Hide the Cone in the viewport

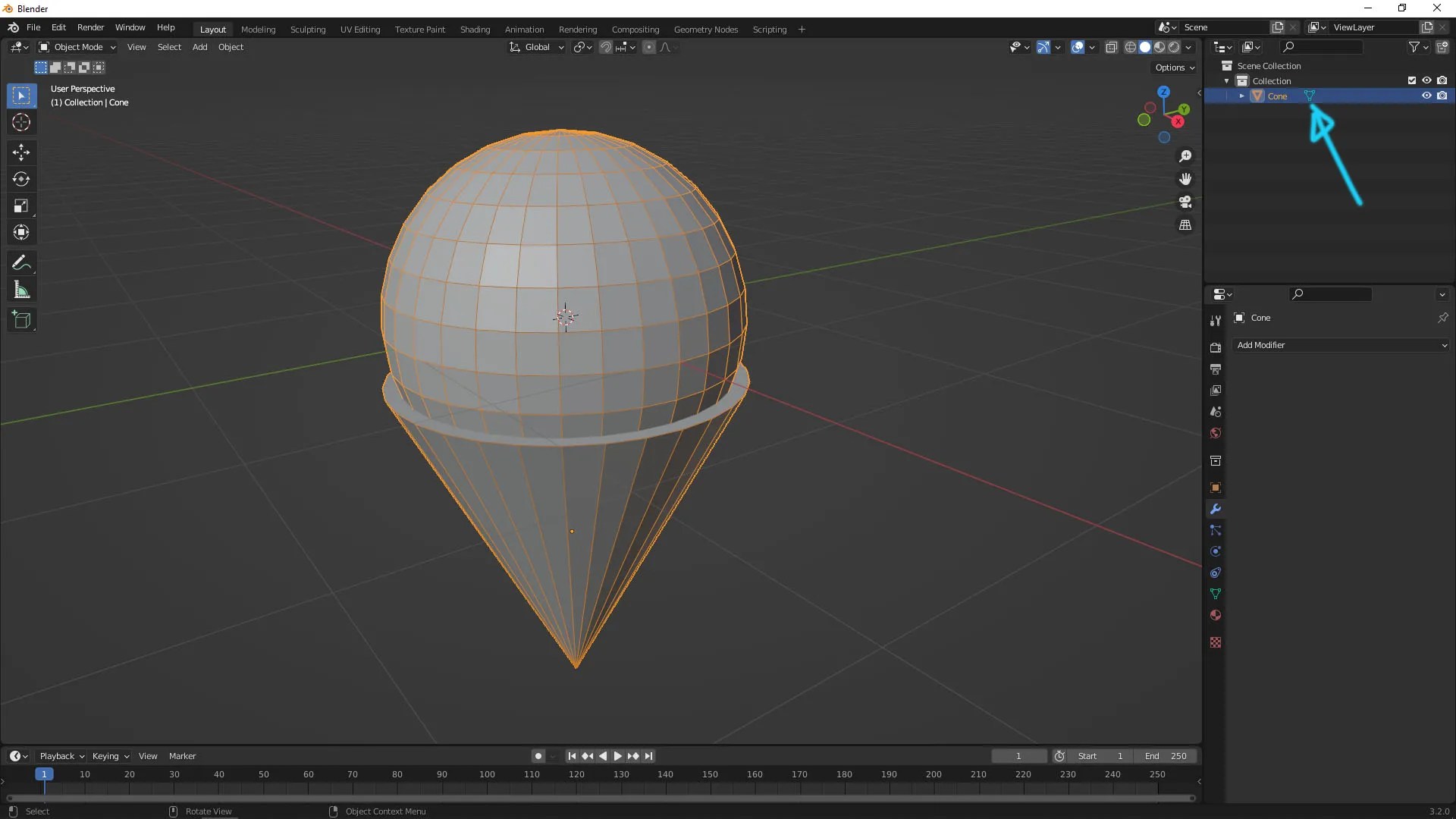coord(1426,96)
